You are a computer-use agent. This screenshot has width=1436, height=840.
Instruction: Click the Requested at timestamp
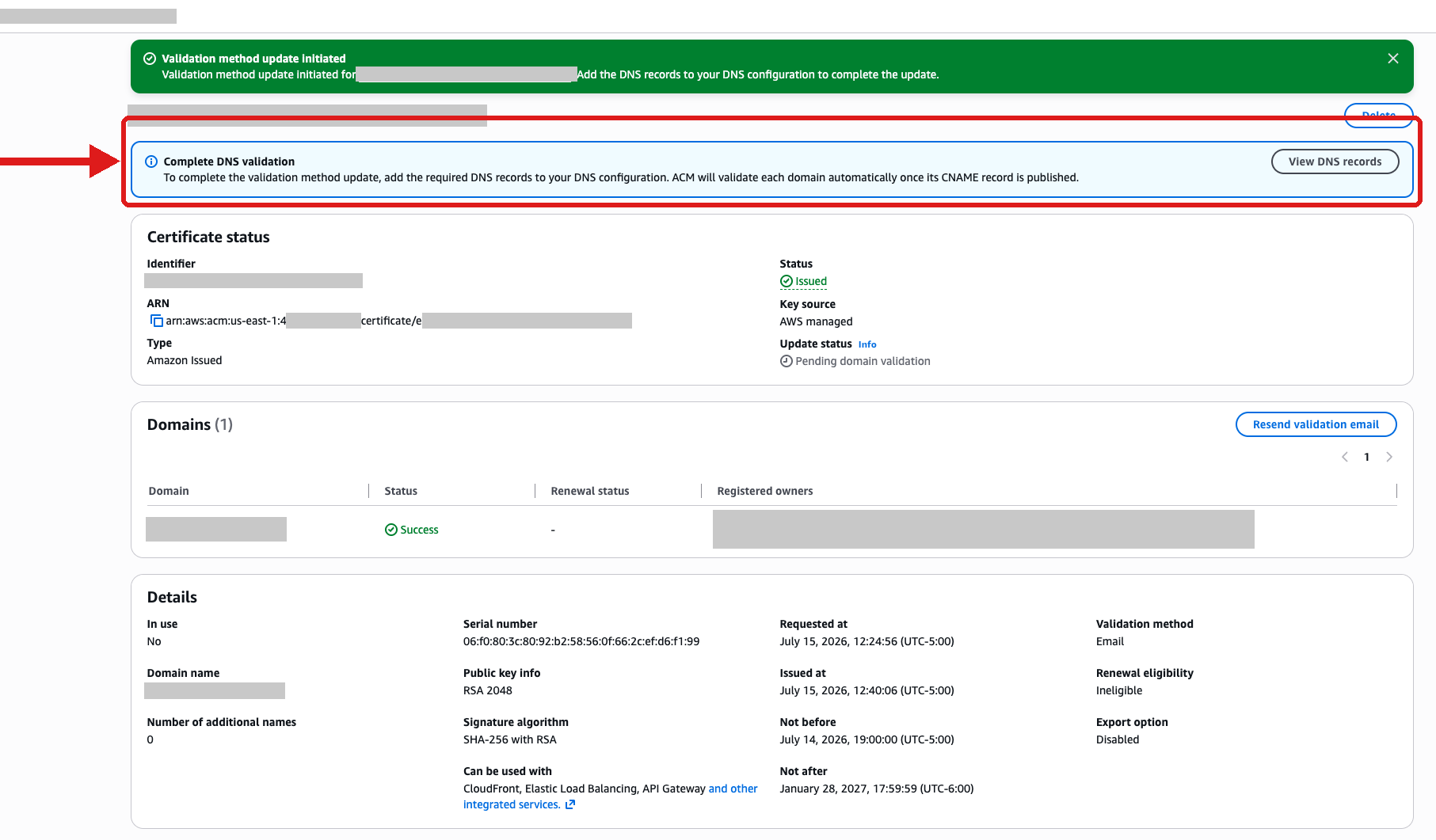pos(867,641)
